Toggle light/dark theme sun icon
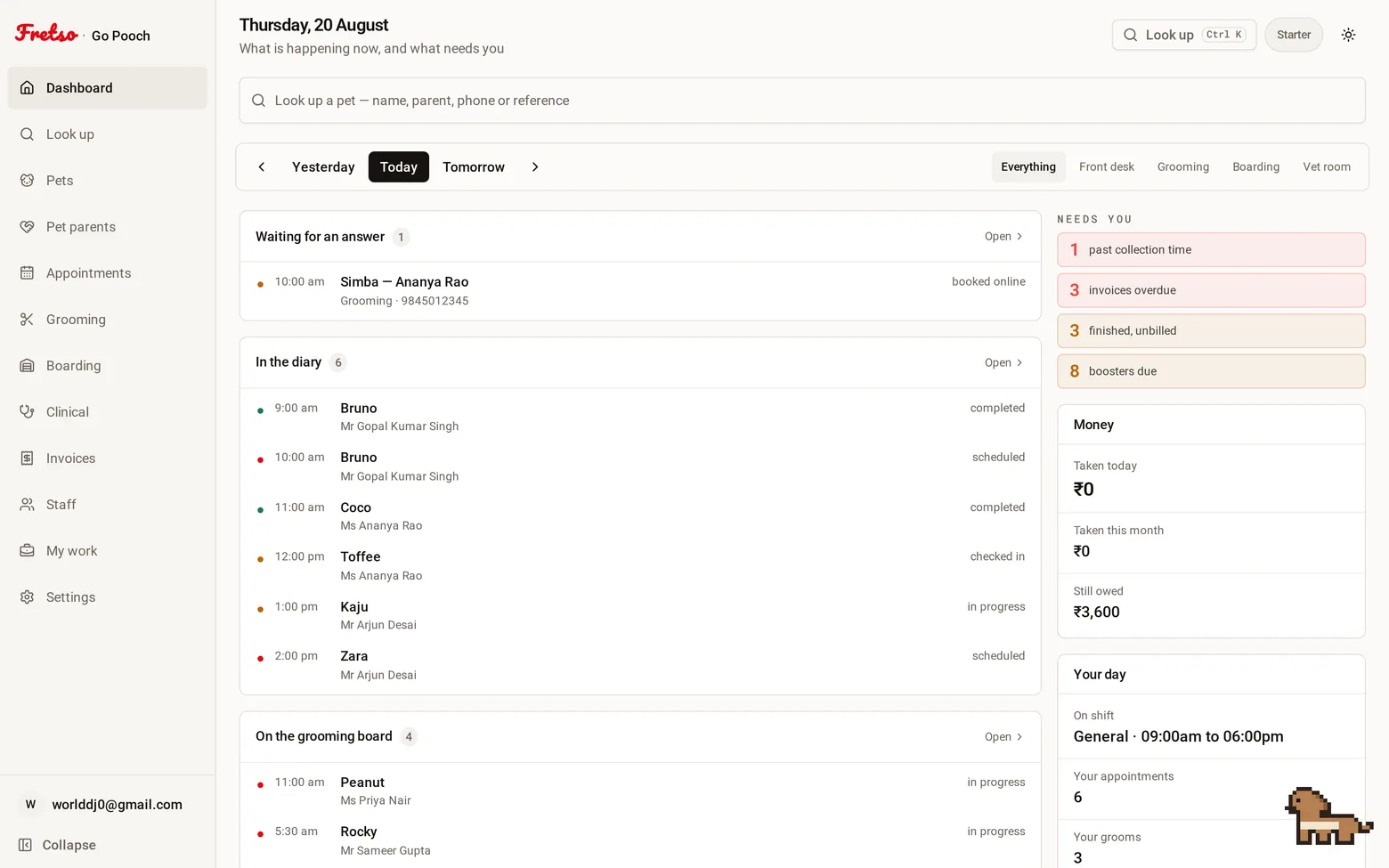 point(1348,35)
